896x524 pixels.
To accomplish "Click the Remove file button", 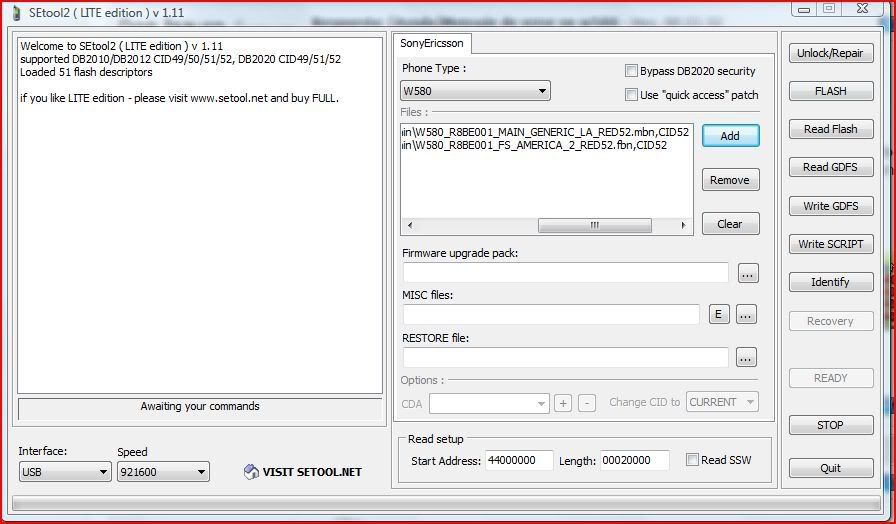I will point(730,180).
